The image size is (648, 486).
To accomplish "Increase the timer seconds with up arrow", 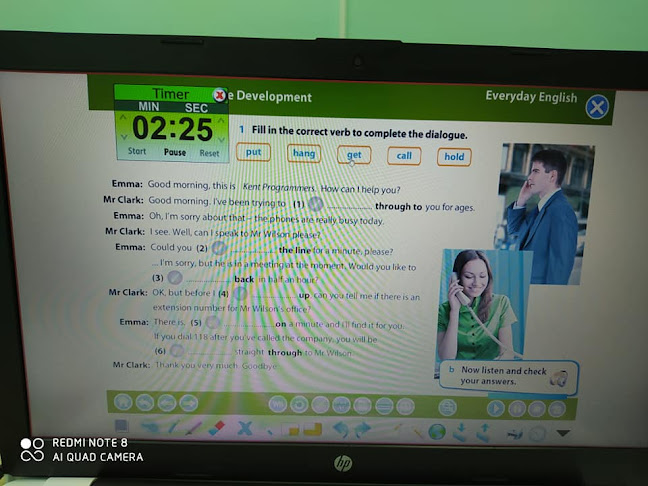I will pos(221,120).
